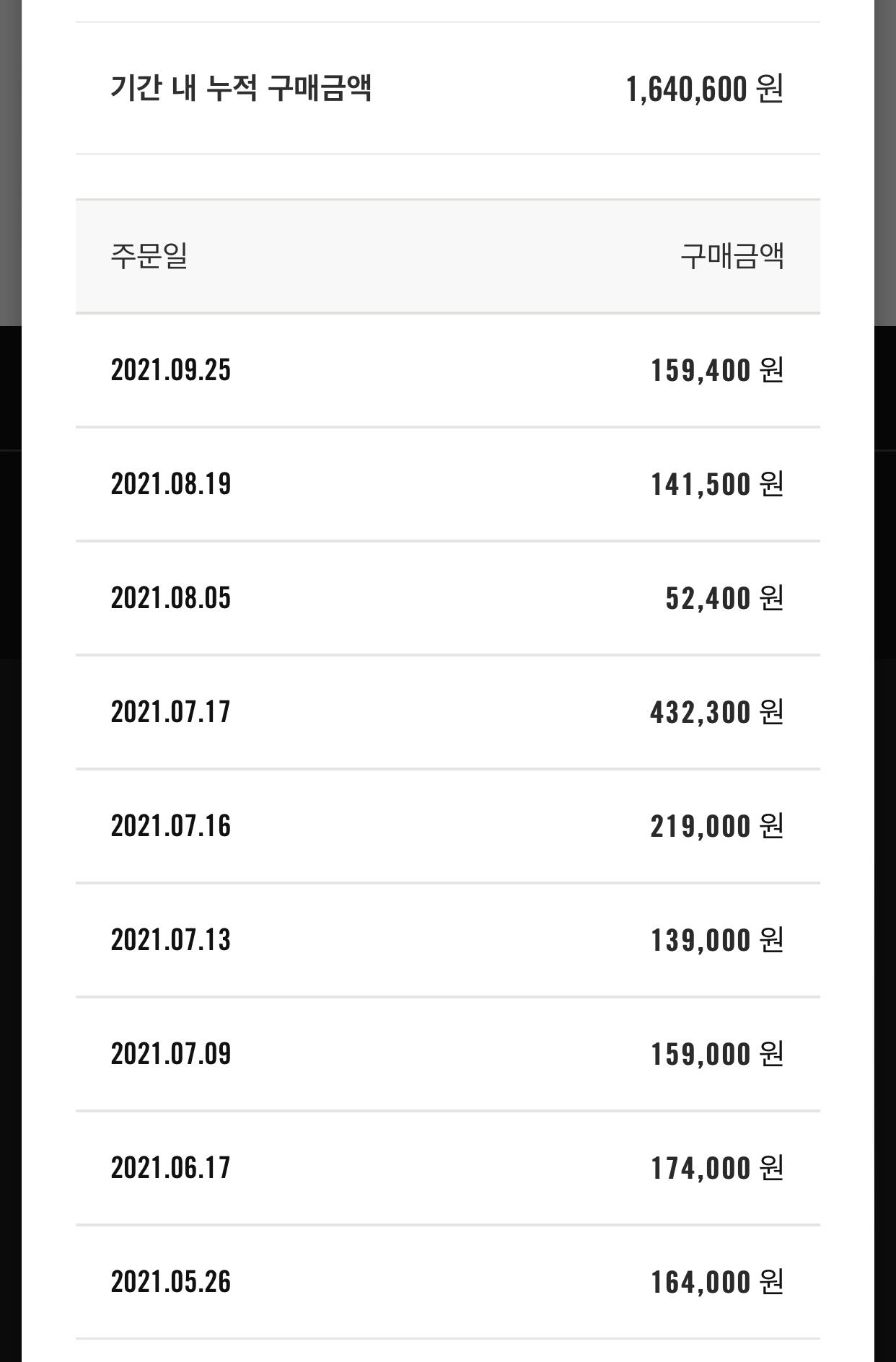Click the 432,300 원 purchase amount

717,712
